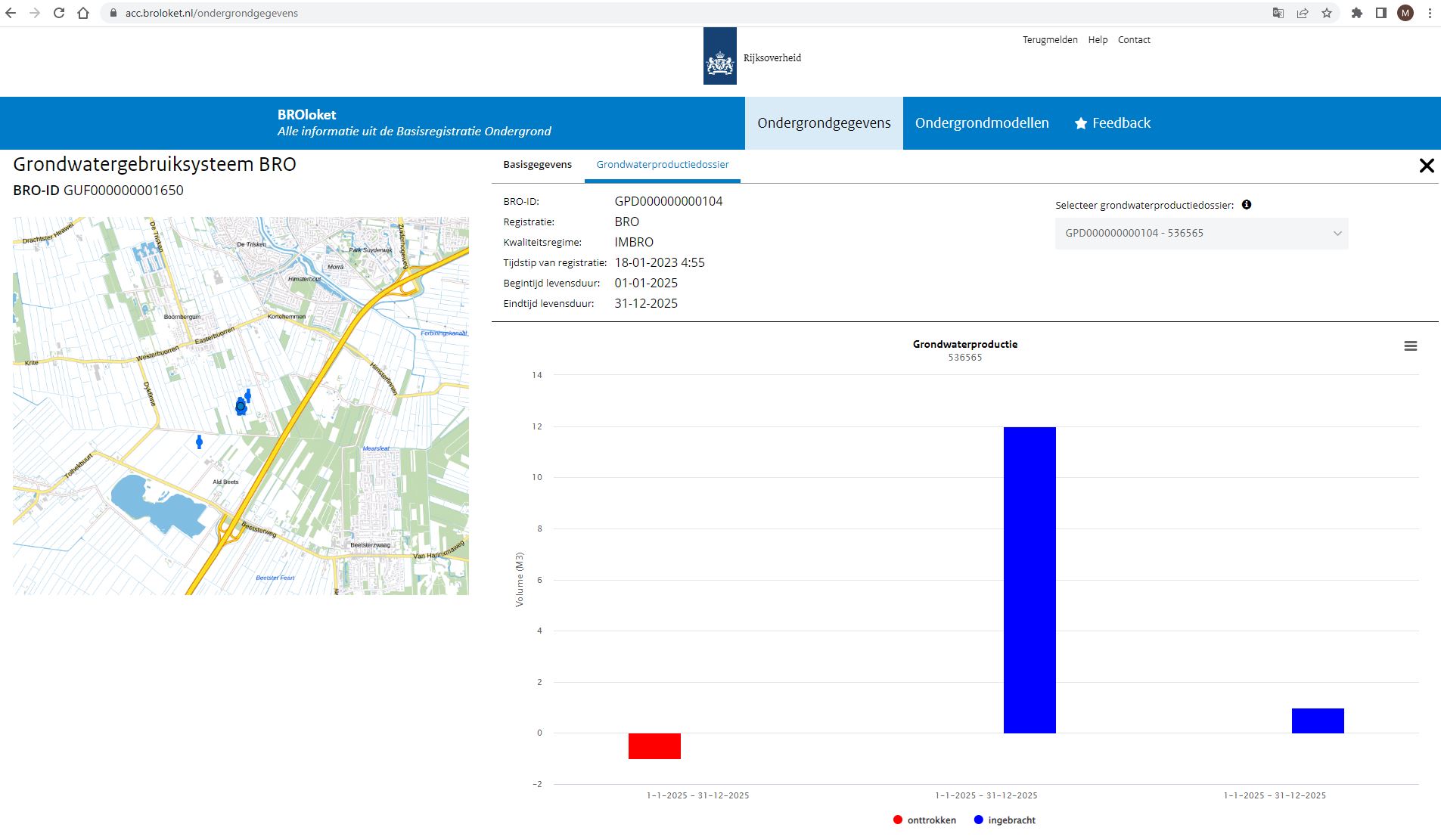Open the Ondergrondmodellen navigation tab

[982, 123]
